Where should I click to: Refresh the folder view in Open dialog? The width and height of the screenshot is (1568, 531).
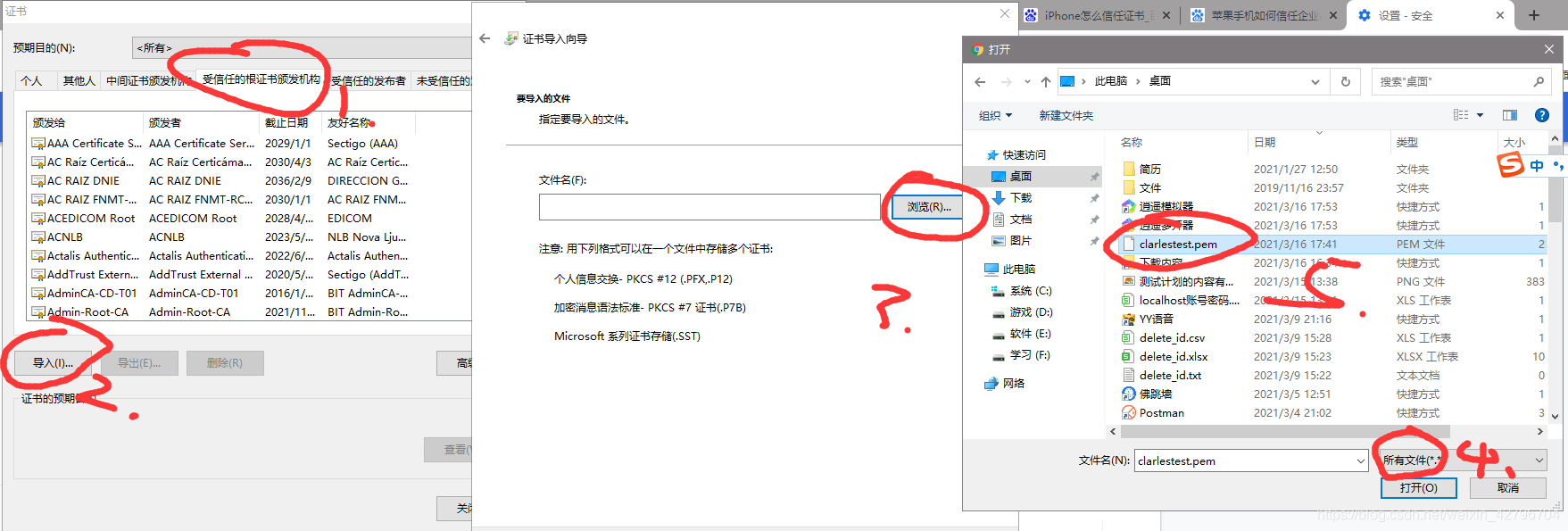click(1346, 81)
